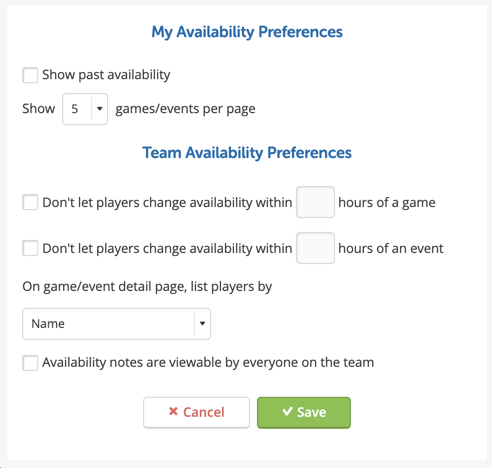The height and width of the screenshot is (468, 492).
Task: Open the games/events per page value showing 5
Action: 85,109
